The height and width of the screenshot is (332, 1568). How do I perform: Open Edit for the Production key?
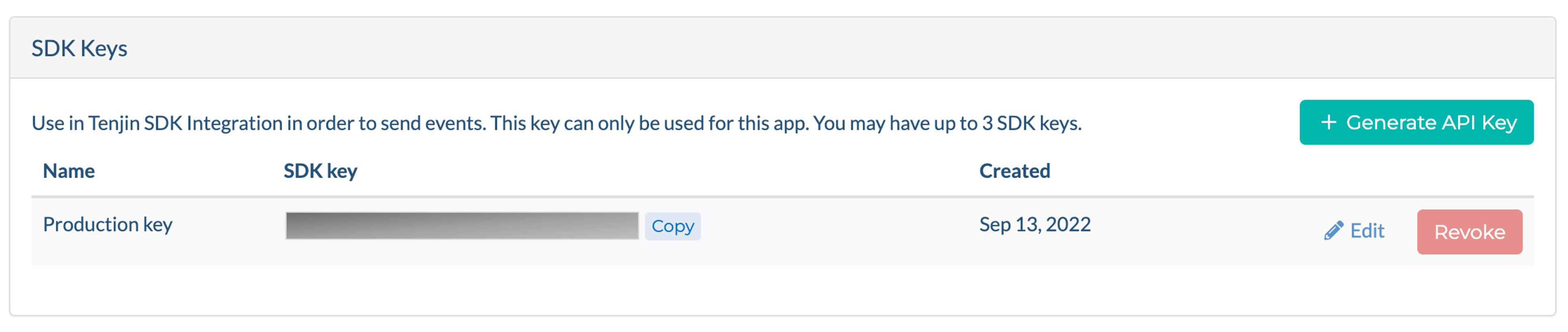[x=1354, y=231]
